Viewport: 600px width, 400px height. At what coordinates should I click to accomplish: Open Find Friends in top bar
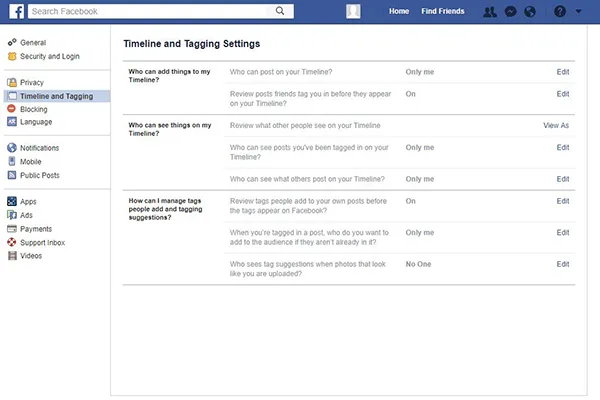(x=443, y=11)
